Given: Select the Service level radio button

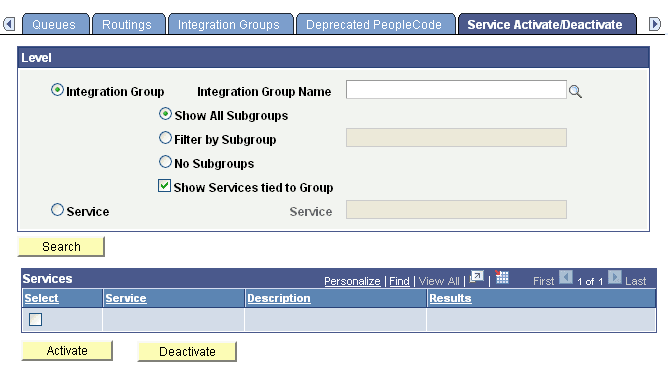Looking at the screenshot, I should pos(57,210).
